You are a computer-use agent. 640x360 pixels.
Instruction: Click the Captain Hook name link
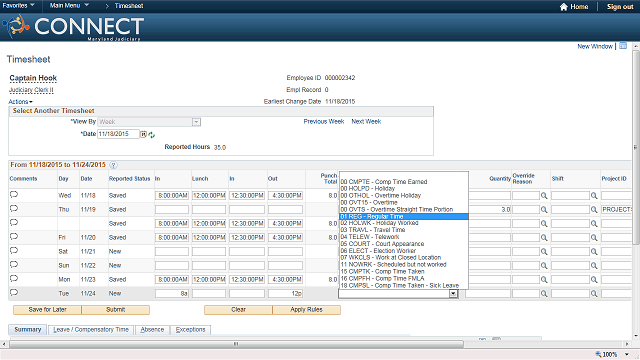pos(33,78)
